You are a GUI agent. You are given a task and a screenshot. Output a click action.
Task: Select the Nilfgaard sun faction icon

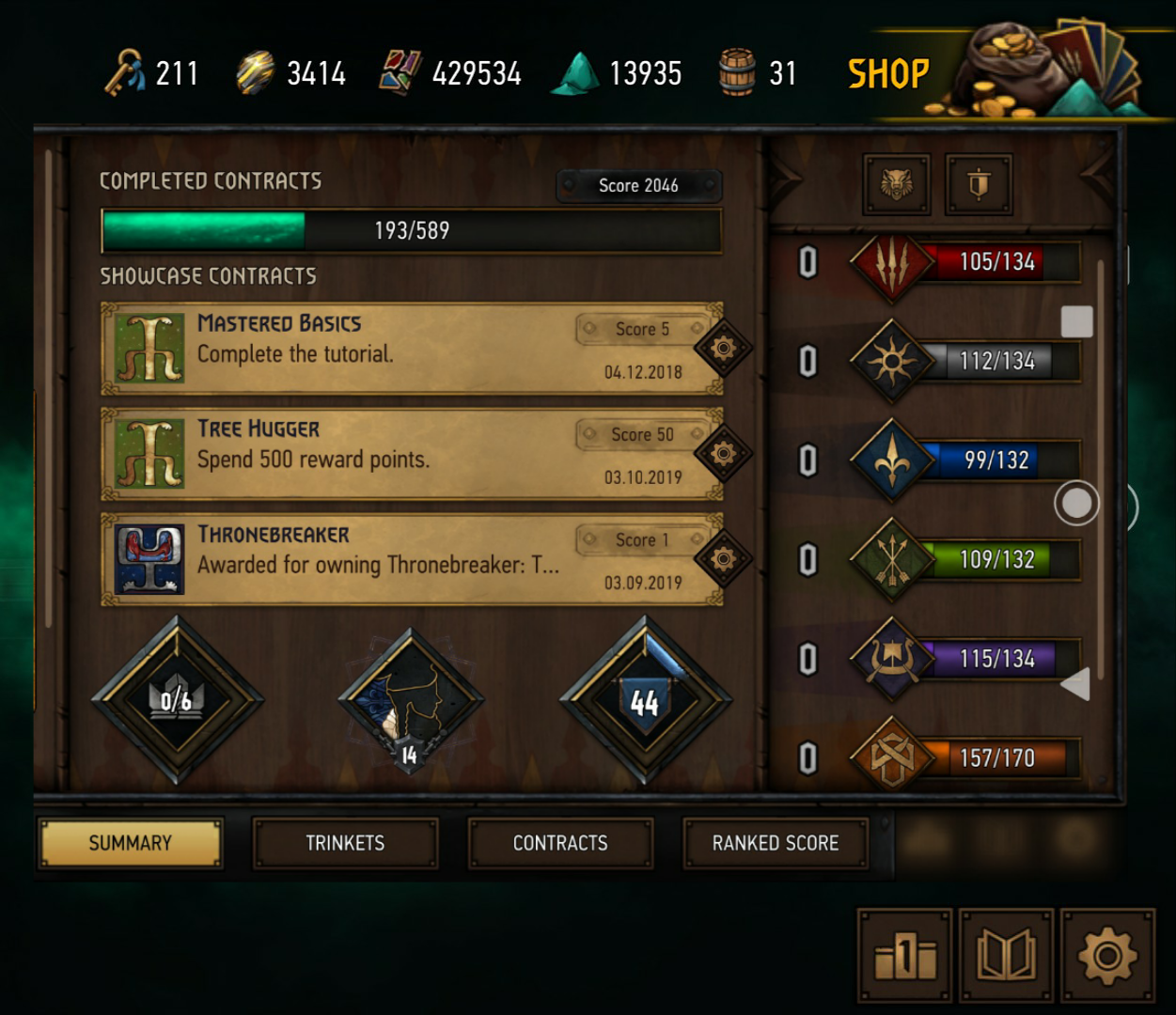(891, 361)
